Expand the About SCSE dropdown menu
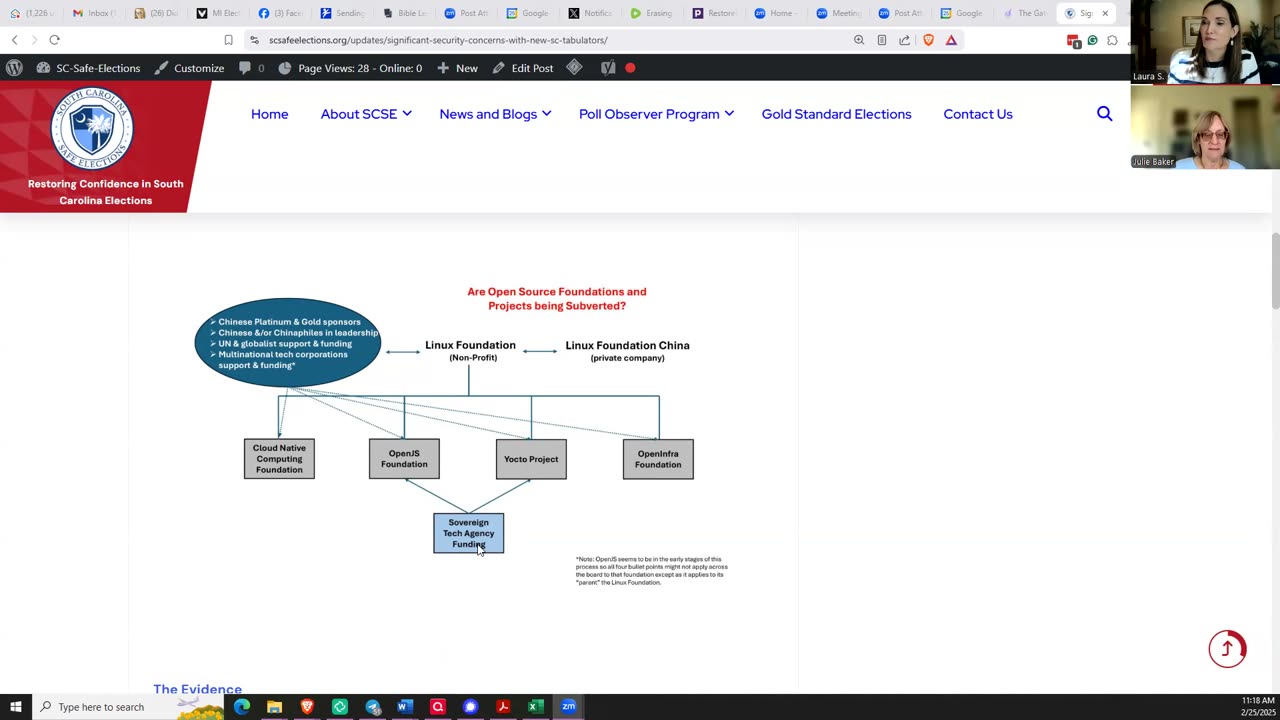Viewport: 1280px width, 720px height. tap(366, 114)
